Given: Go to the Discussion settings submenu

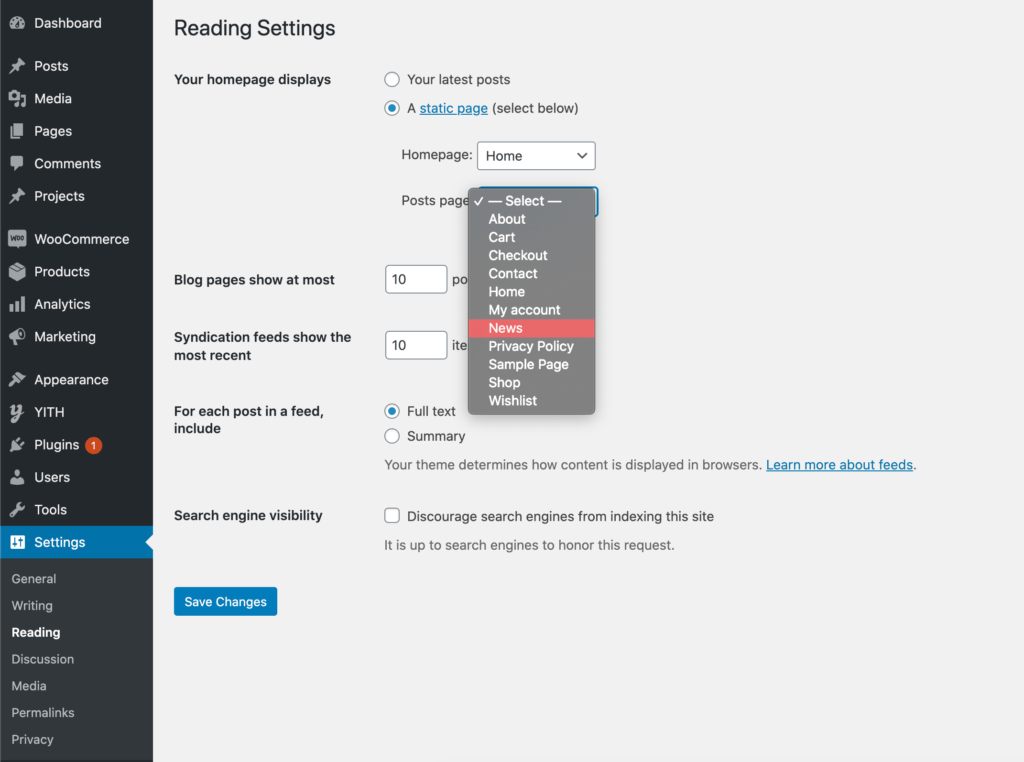Looking at the screenshot, I should point(43,659).
